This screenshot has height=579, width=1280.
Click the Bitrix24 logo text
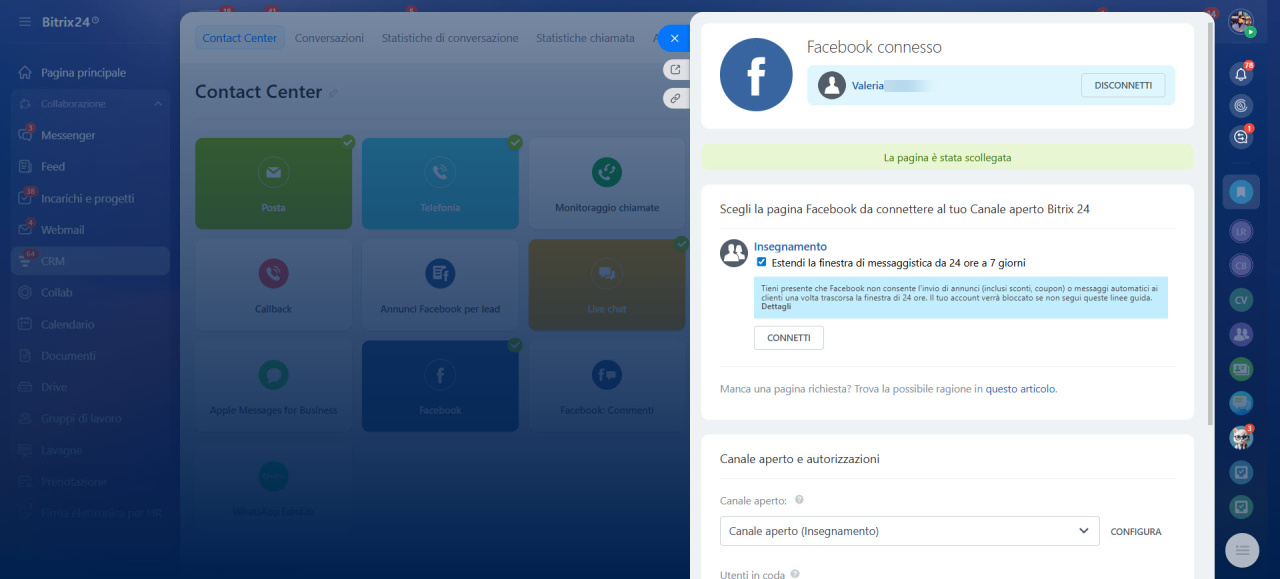(x=66, y=21)
